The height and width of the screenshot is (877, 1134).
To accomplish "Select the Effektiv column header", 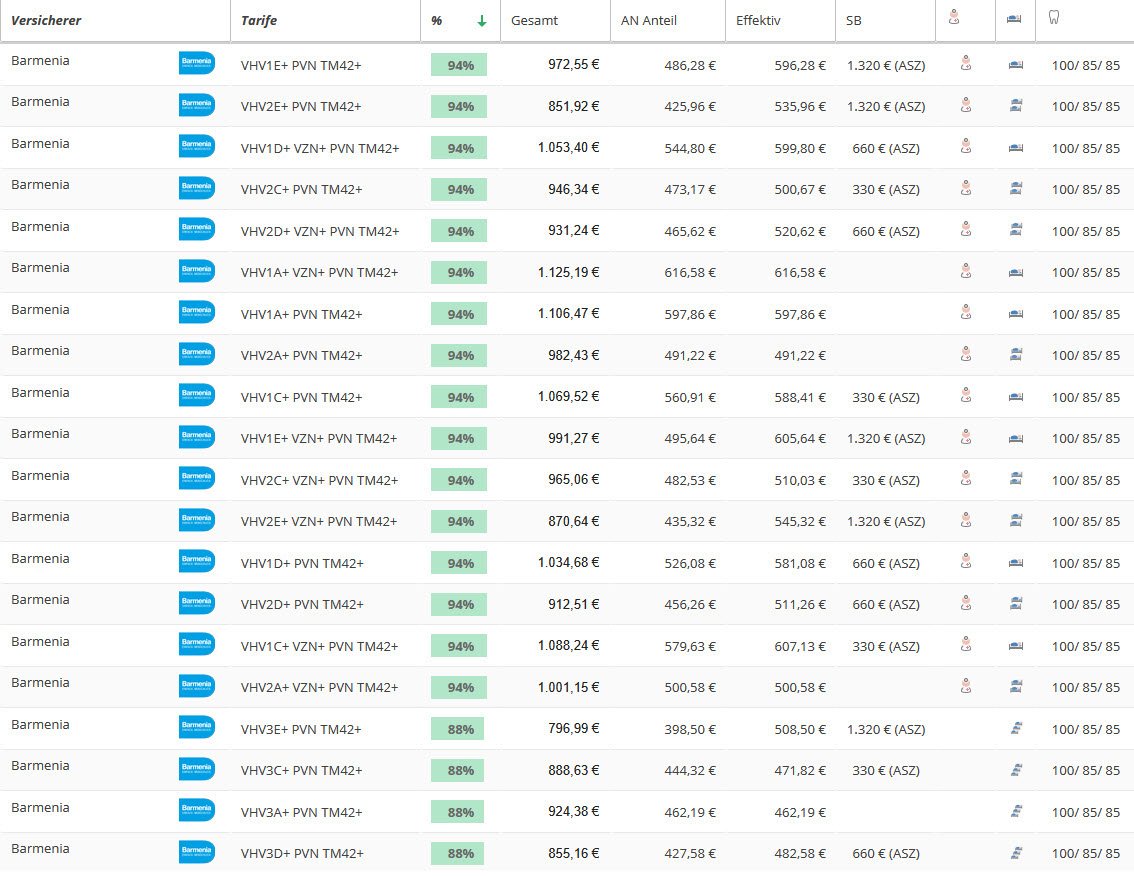I will click(758, 21).
